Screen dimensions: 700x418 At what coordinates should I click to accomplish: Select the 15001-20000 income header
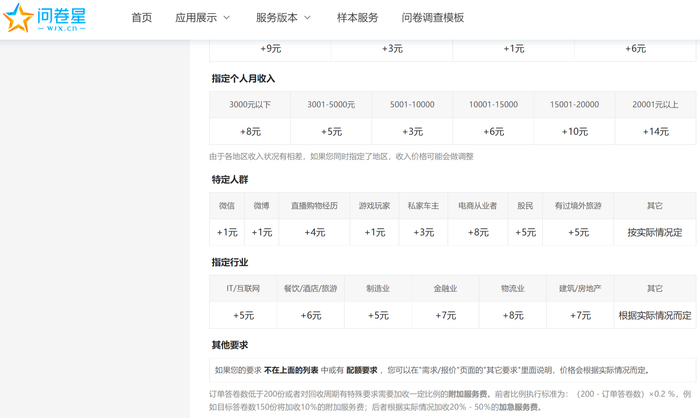pyautogui.click(x=575, y=104)
